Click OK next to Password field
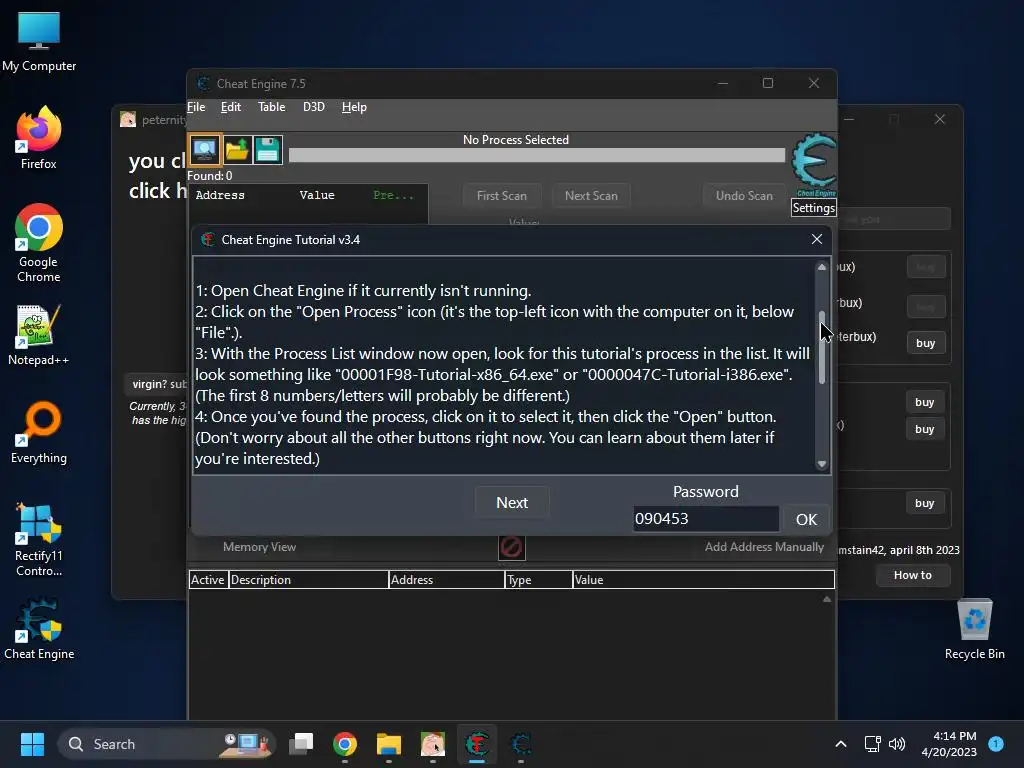The width and height of the screenshot is (1024, 768). (x=806, y=519)
